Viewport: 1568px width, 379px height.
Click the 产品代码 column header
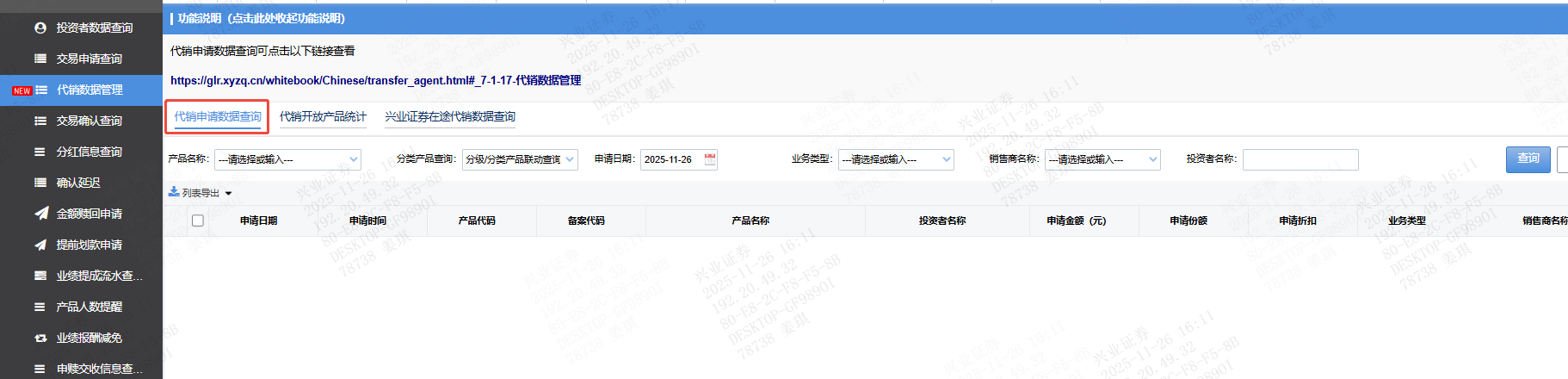click(x=477, y=221)
